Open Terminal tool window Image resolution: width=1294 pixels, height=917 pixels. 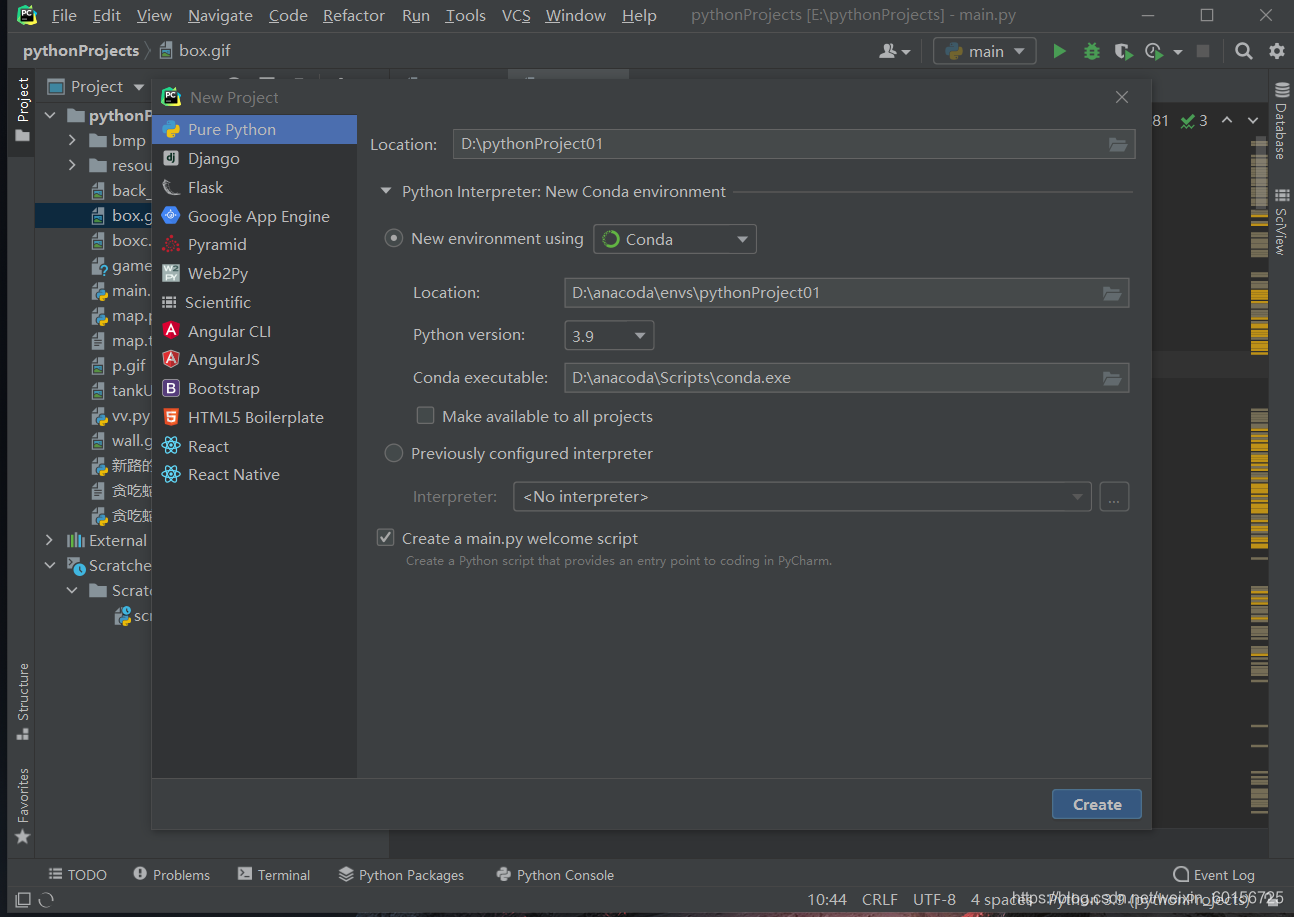click(273, 875)
